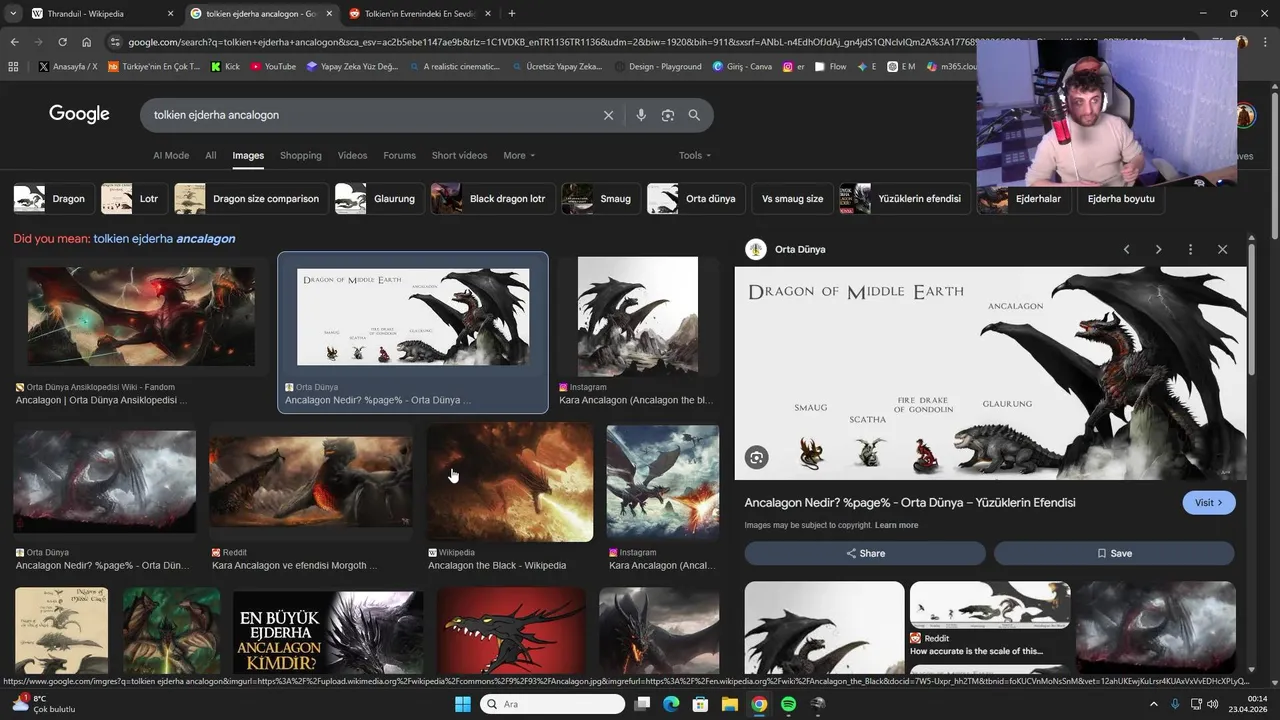This screenshot has height=720, width=1280.
Task: Click the Save button in preview
Action: 1114,553
